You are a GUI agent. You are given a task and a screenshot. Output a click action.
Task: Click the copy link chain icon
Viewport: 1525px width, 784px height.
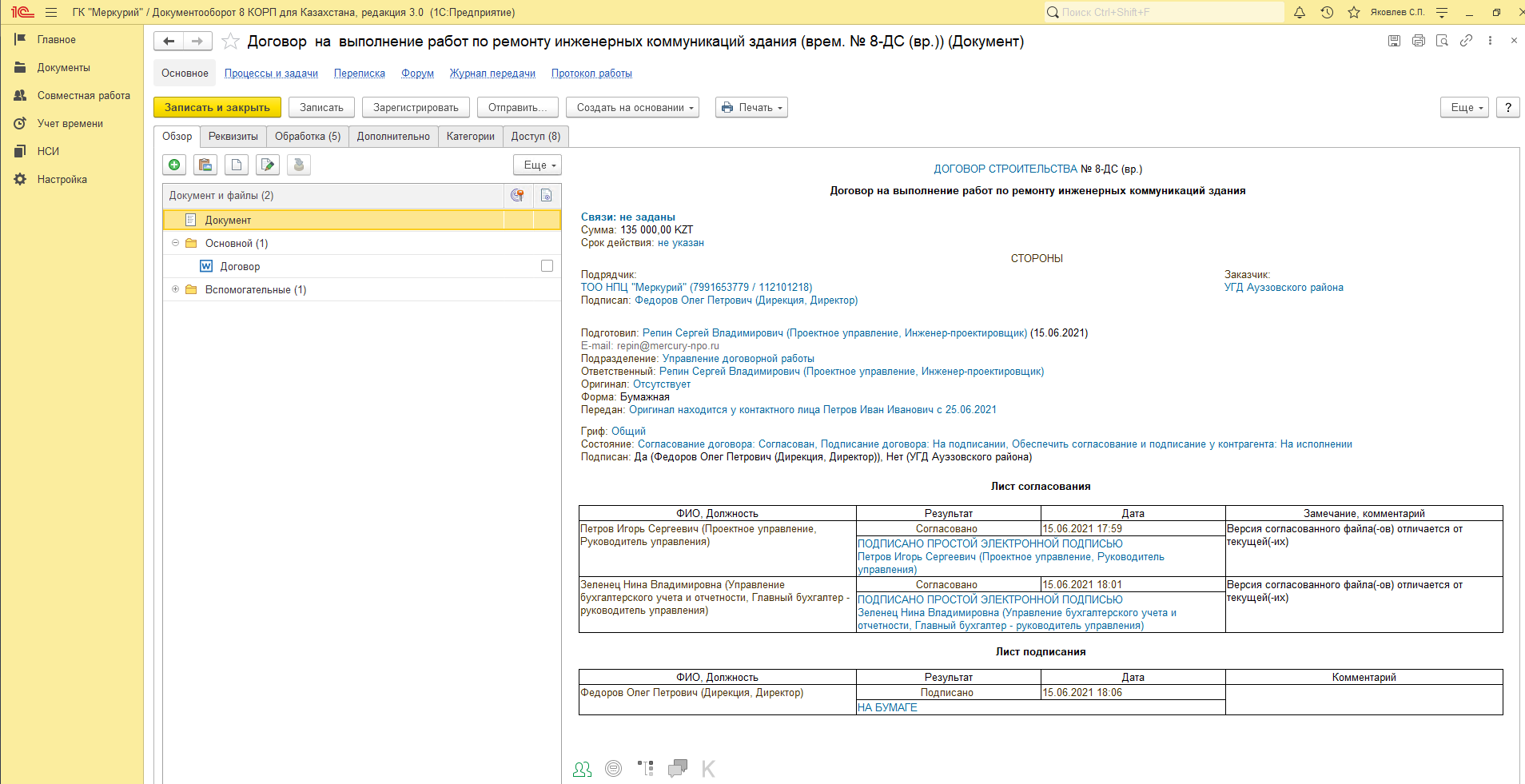coord(1466,41)
